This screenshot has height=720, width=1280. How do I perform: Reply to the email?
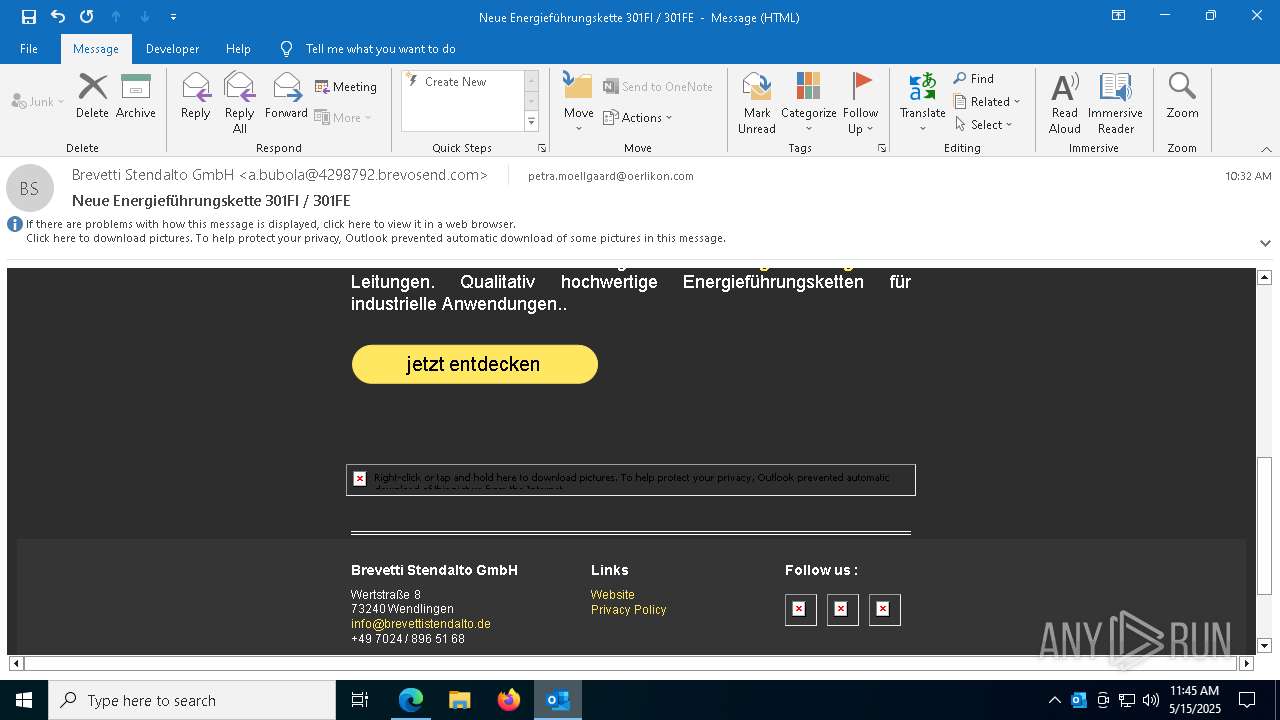coord(196,96)
